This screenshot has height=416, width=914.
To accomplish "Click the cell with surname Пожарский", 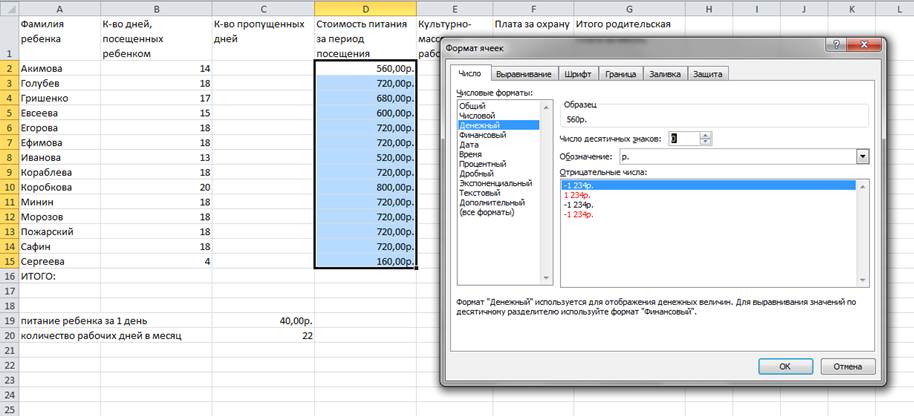I will coord(59,232).
